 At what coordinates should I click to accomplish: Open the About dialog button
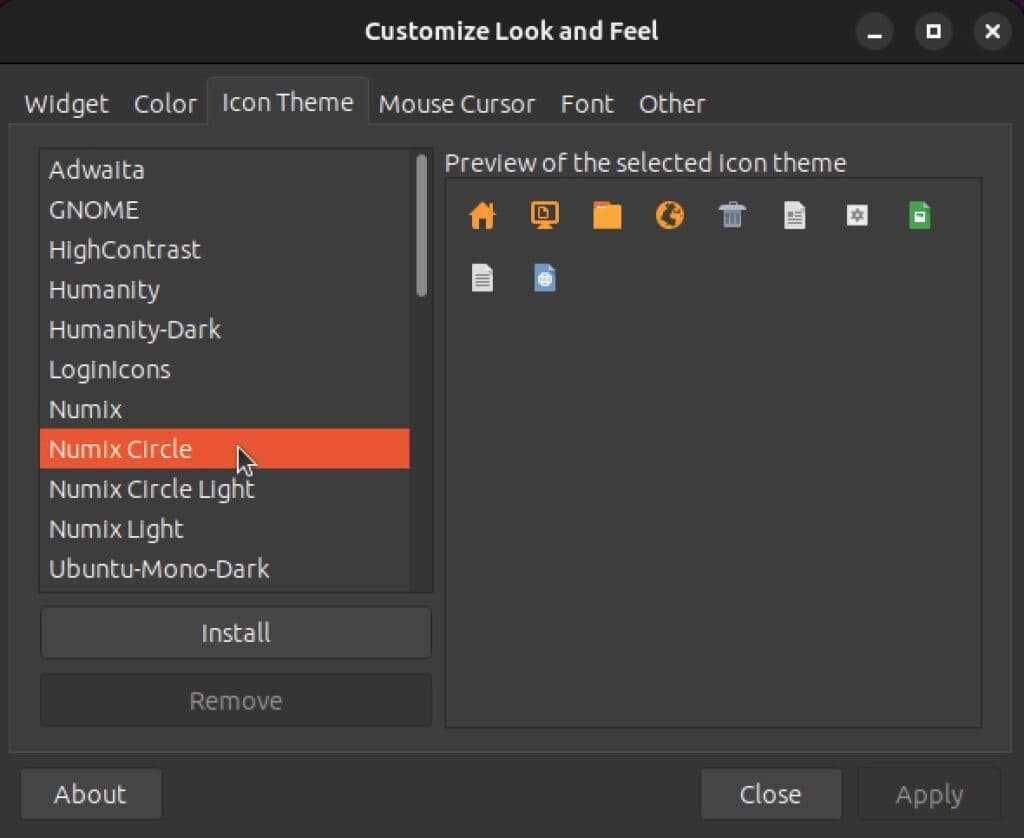click(x=91, y=794)
